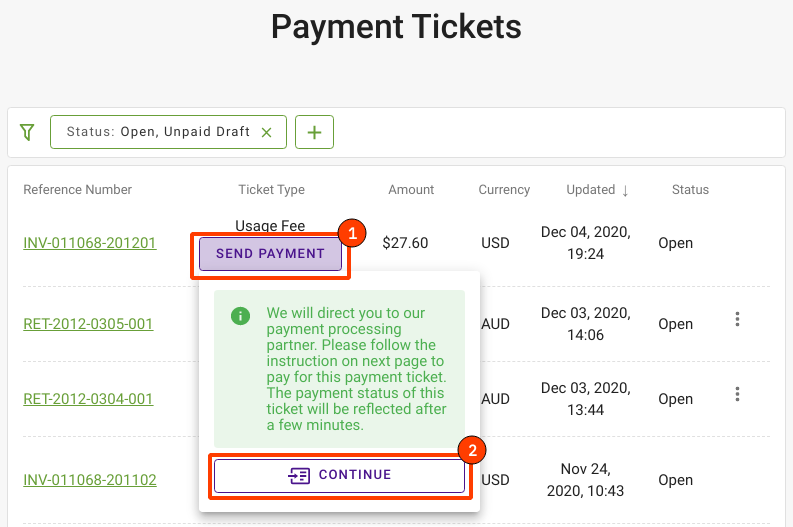The image size is (793, 527).
Task: Click the Send Payment button
Action: click(270, 254)
